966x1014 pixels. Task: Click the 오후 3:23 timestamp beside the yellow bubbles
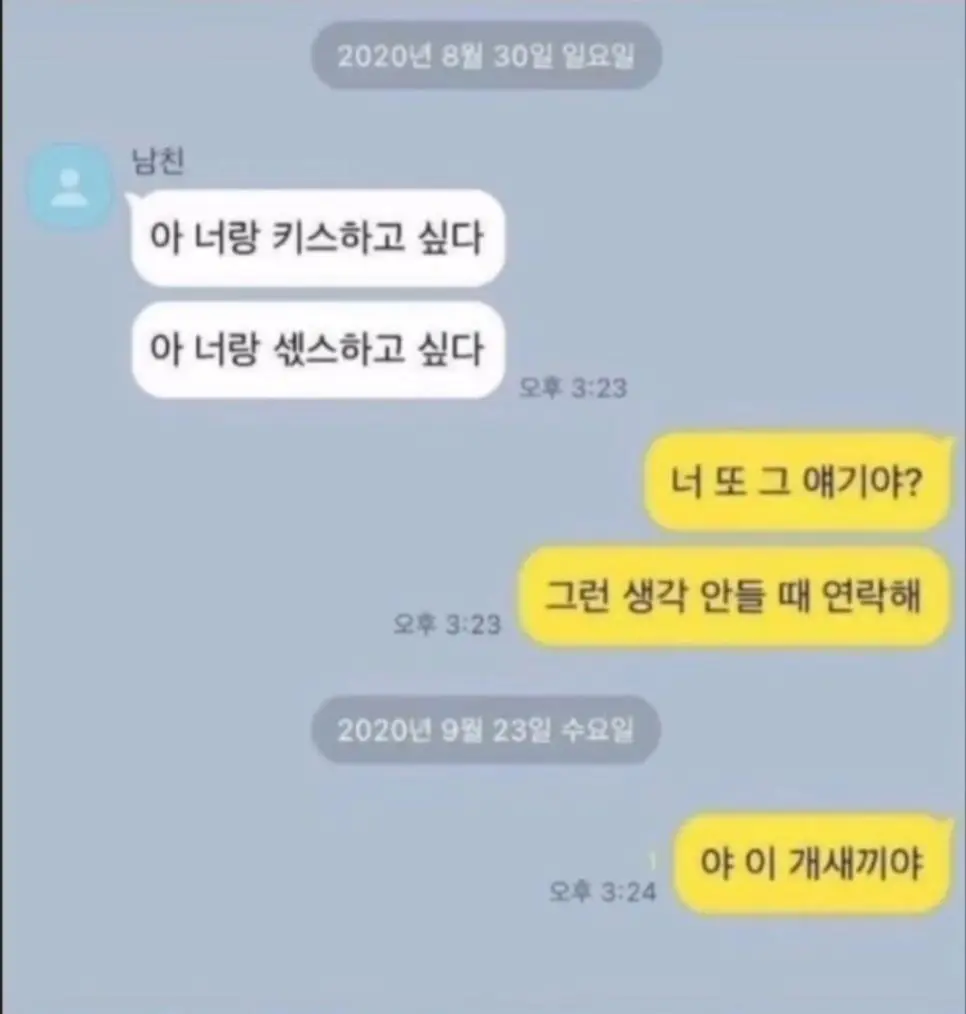point(447,624)
